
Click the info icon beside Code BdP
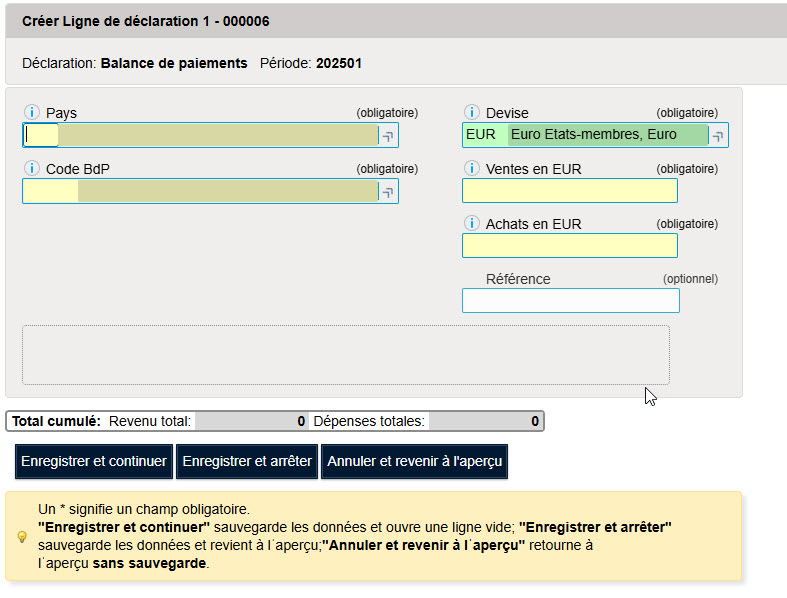coord(32,168)
